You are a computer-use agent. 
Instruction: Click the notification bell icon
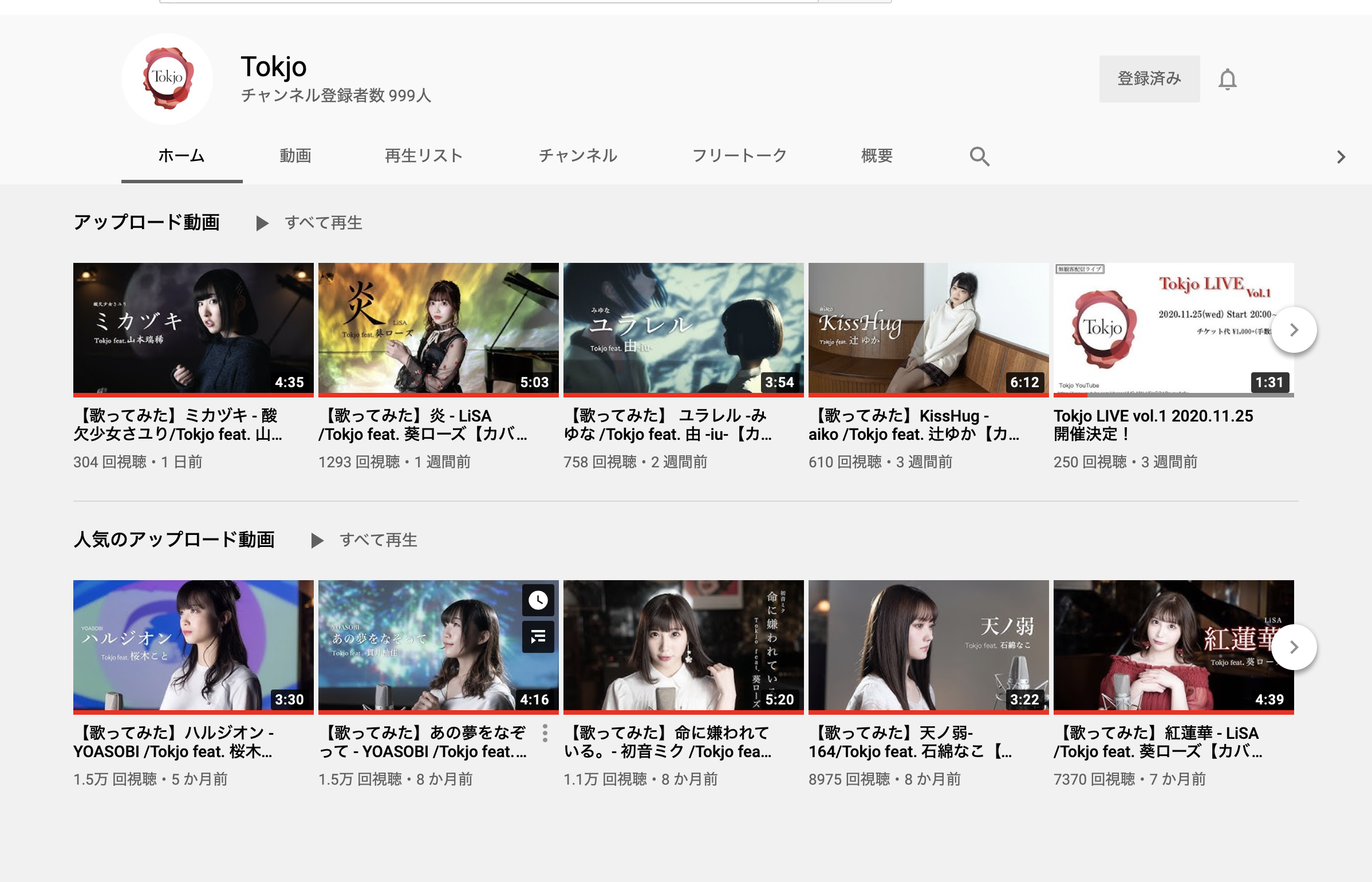[x=1227, y=79]
